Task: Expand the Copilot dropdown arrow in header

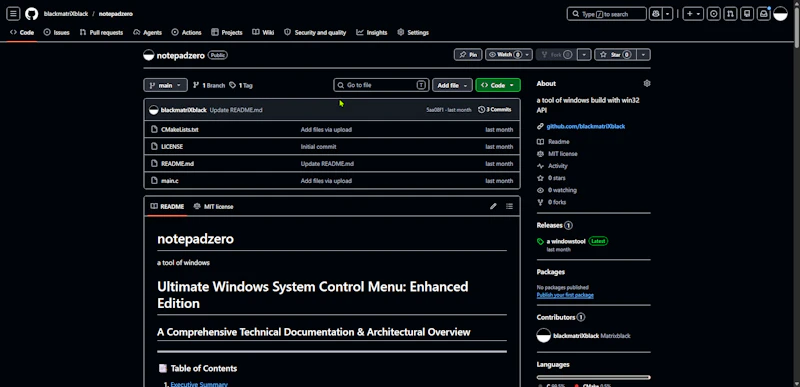Action: [x=668, y=14]
